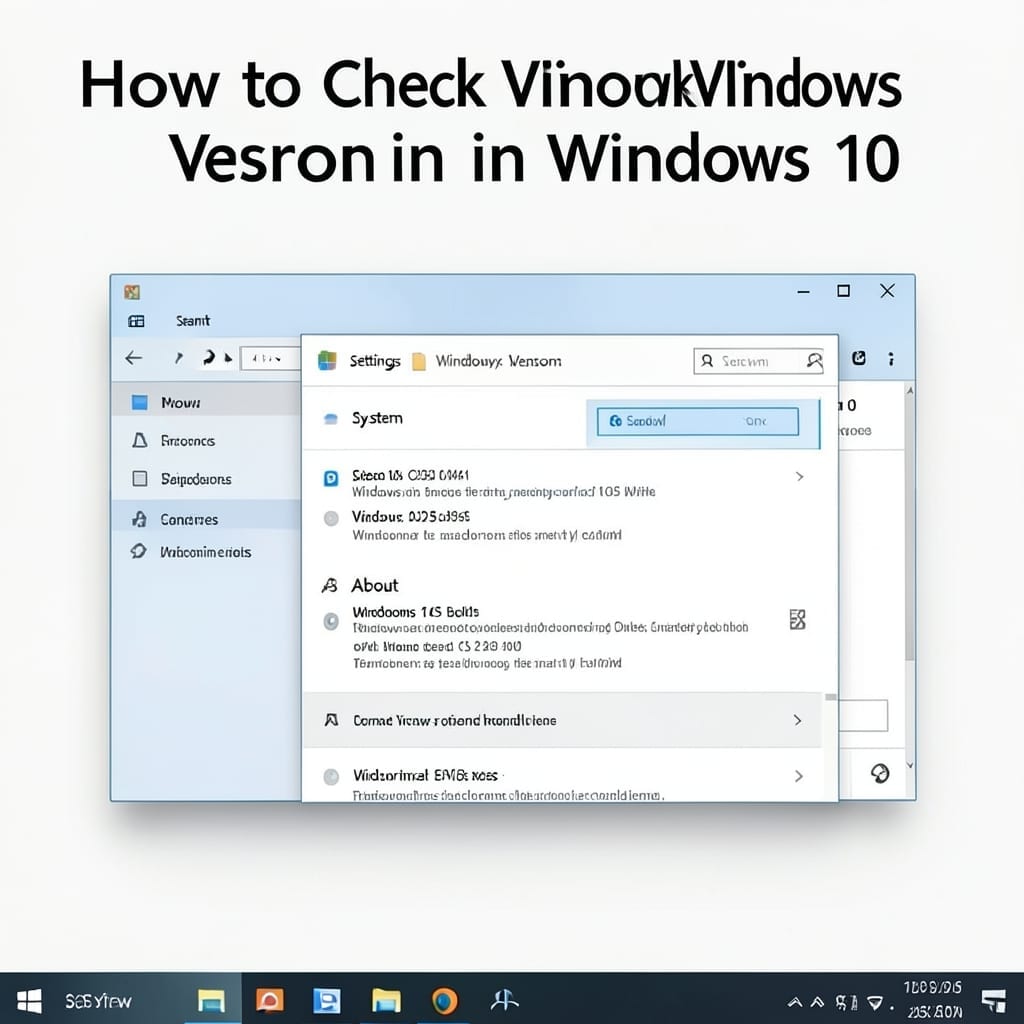This screenshot has width=1024, height=1024.
Task: Launch Firefox from the taskbar
Action: [445, 1000]
